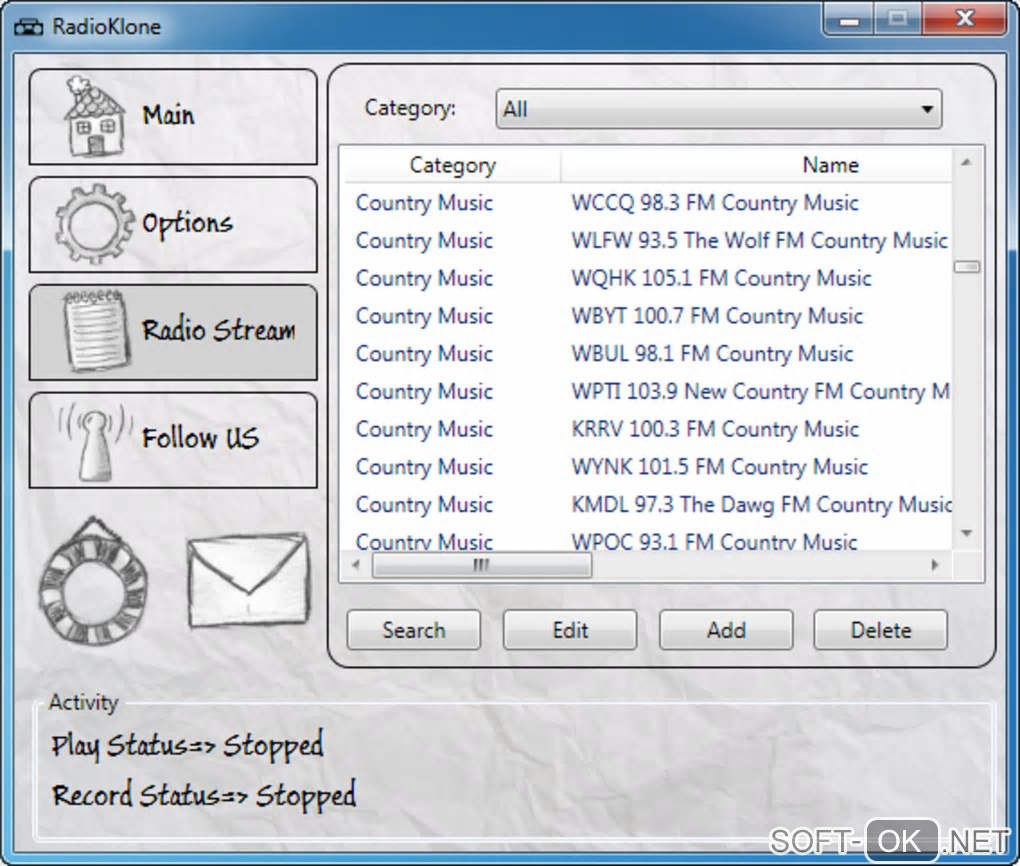This screenshot has height=866, width=1020.
Task: Open the Main section with house icon
Action: [173, 117]
